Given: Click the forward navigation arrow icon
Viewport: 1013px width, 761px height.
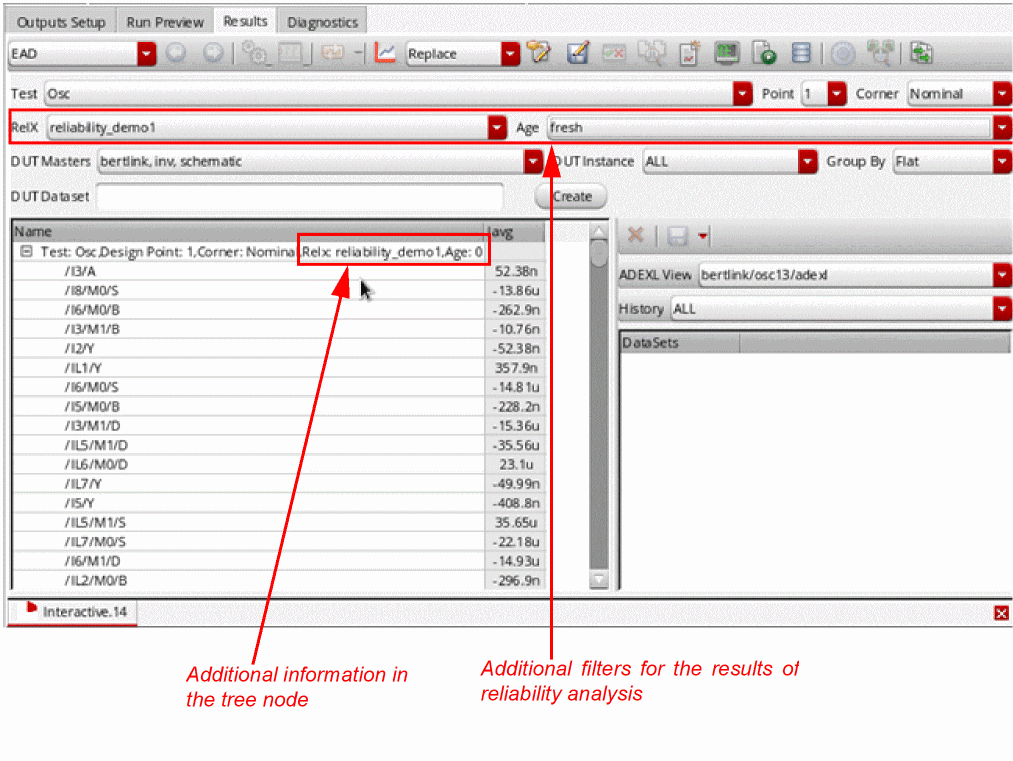Looking at the screenshot, I should pyautogui.click(x=213, y=53).
